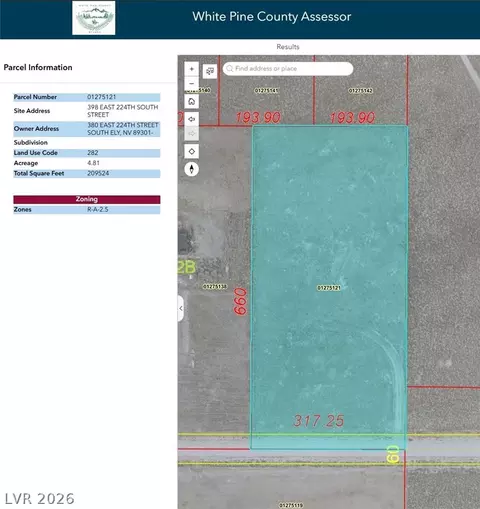Screen dimensions: 480x509
Task: Select parcel number value 01275121
Action: pos(102,97)
